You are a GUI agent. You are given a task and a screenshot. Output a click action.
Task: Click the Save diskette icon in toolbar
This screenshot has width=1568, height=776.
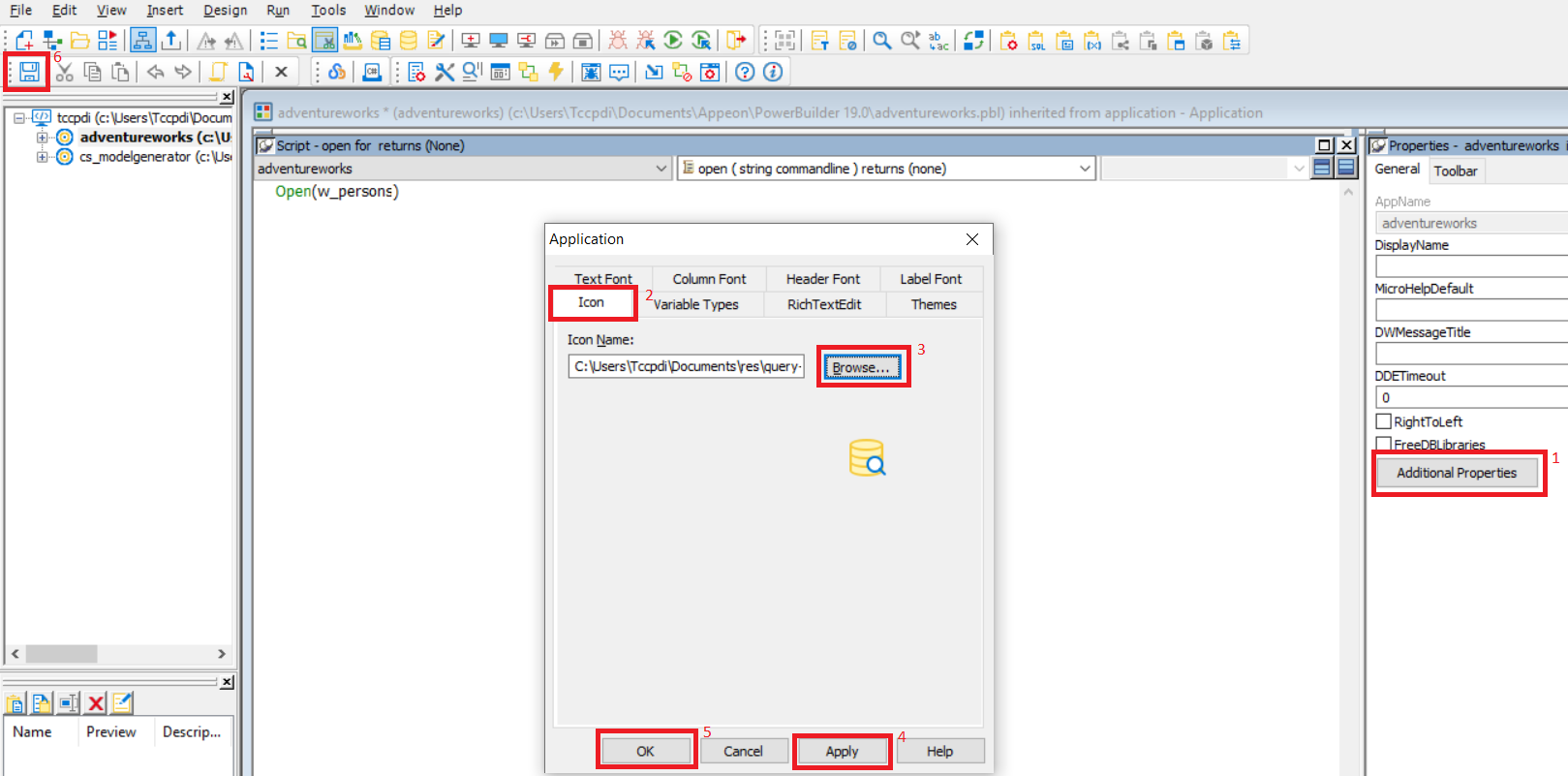29,72
